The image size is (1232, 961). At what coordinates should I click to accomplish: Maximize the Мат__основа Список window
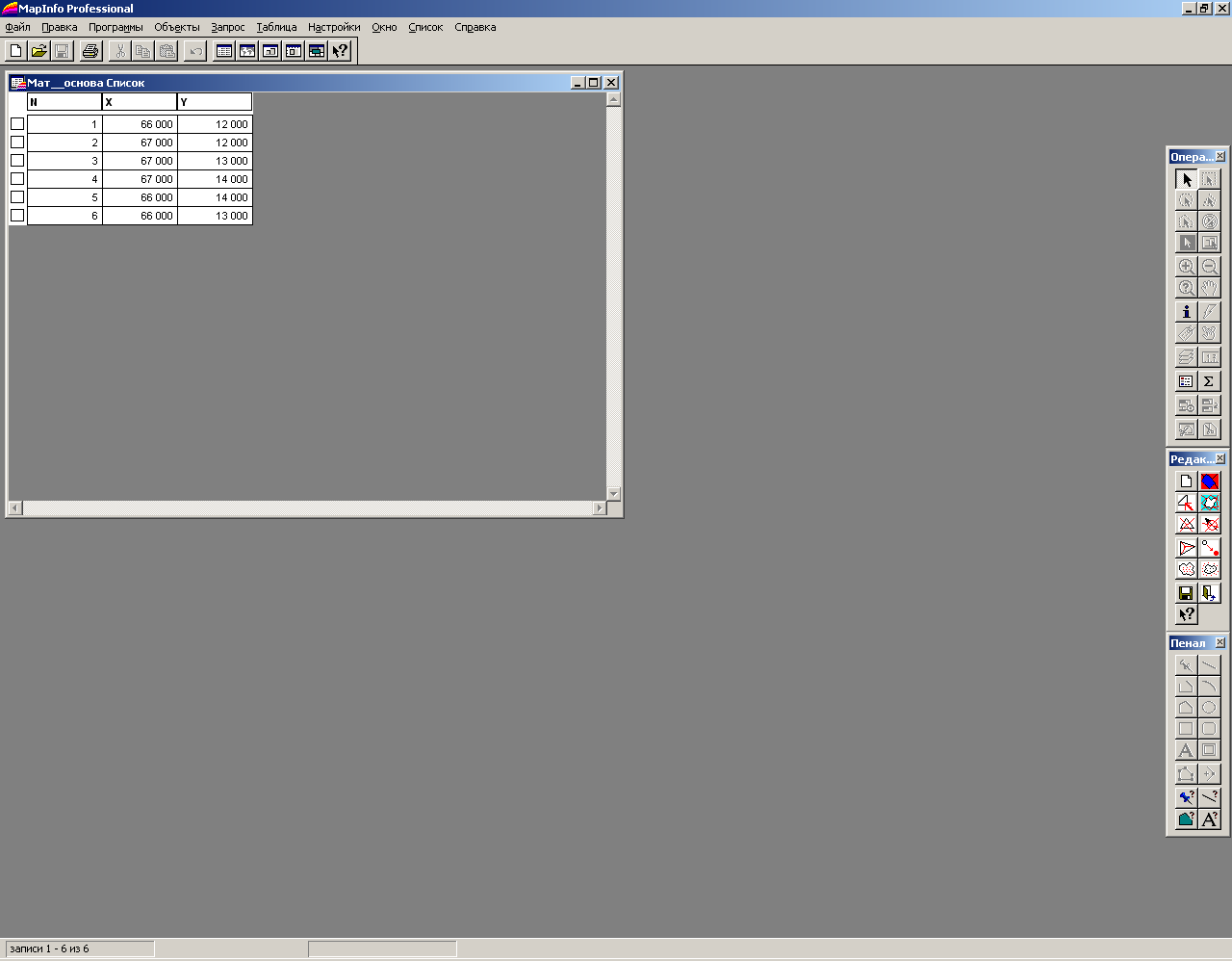pyautogui.click(x=594, y=83)
